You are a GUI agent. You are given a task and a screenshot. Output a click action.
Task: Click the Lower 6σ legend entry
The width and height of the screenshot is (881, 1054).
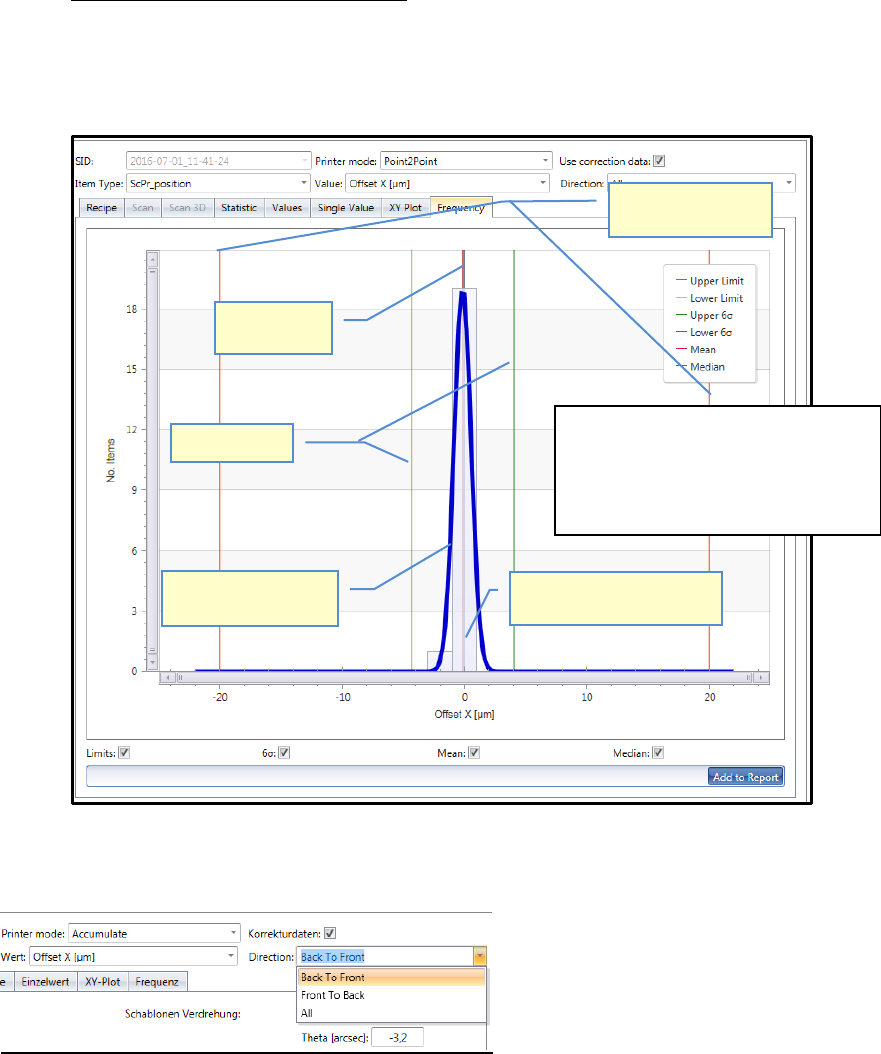(704, 332)
